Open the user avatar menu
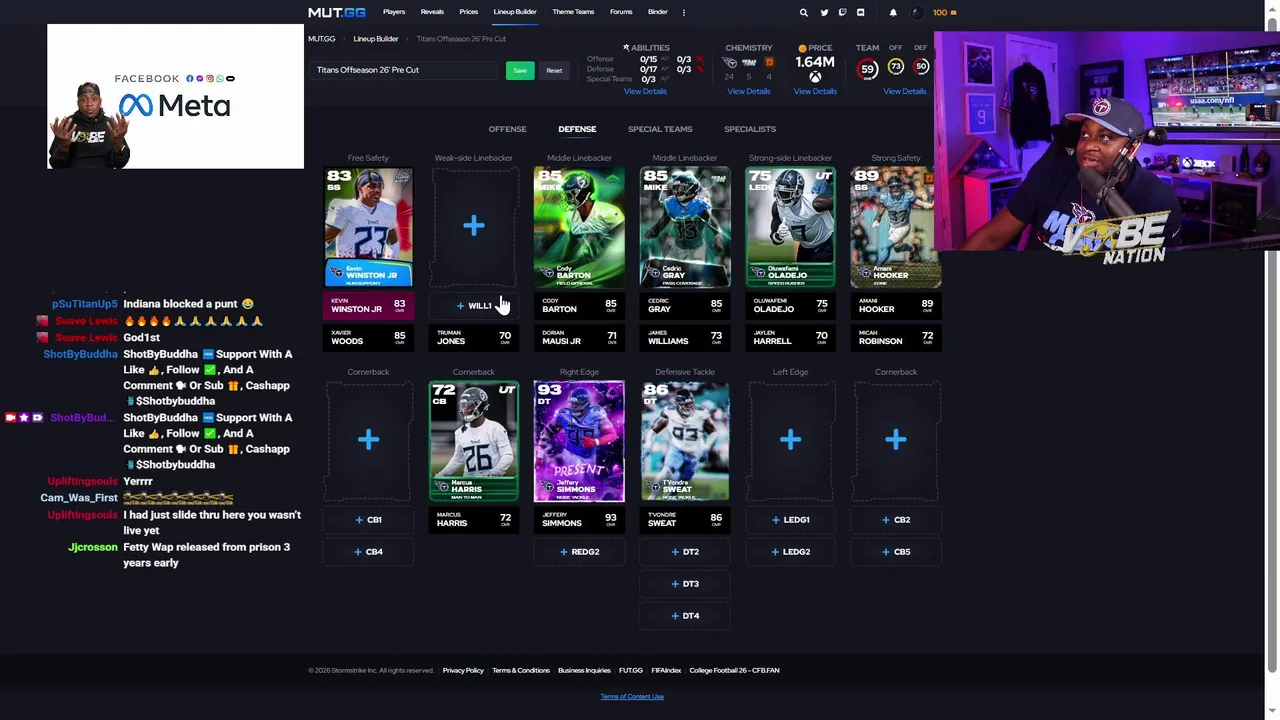The image size is (1280, 720). [916, 13]
